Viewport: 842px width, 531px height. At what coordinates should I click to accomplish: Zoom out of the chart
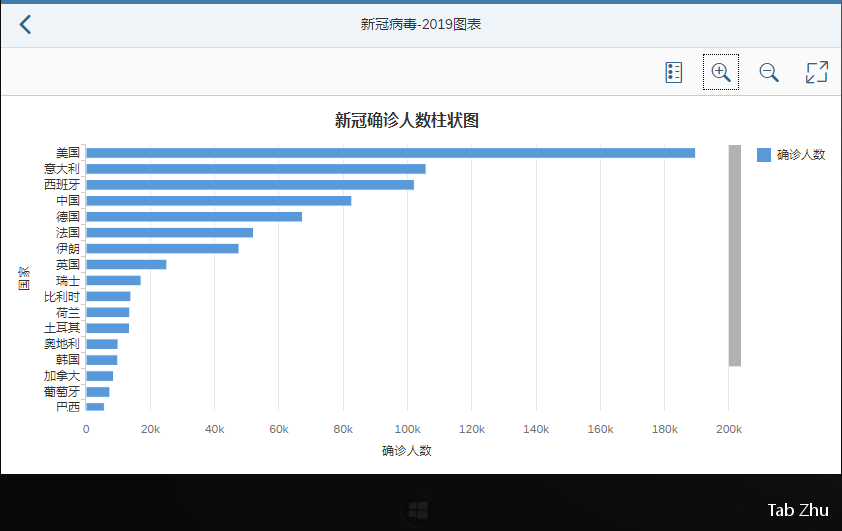pyautogui.click(x=768, y=72)
